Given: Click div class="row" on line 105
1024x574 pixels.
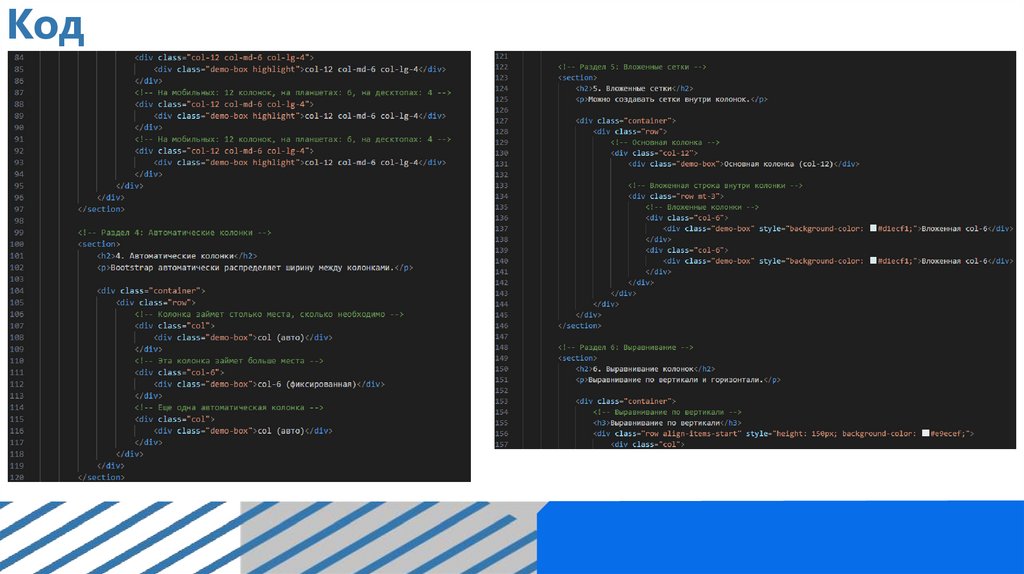Looking at the screenshot, I should [155, 302].
